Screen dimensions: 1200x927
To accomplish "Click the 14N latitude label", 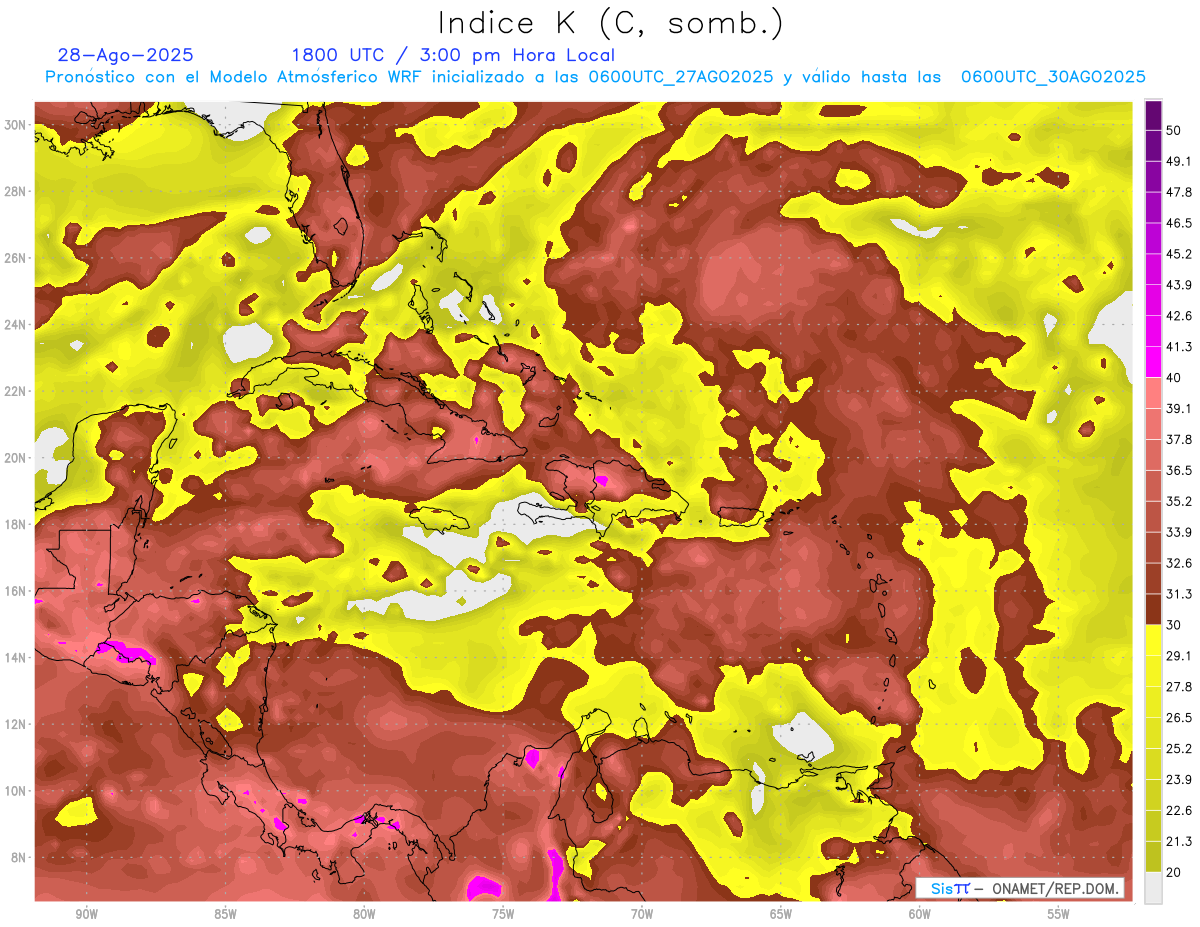I will click(14, 657).
